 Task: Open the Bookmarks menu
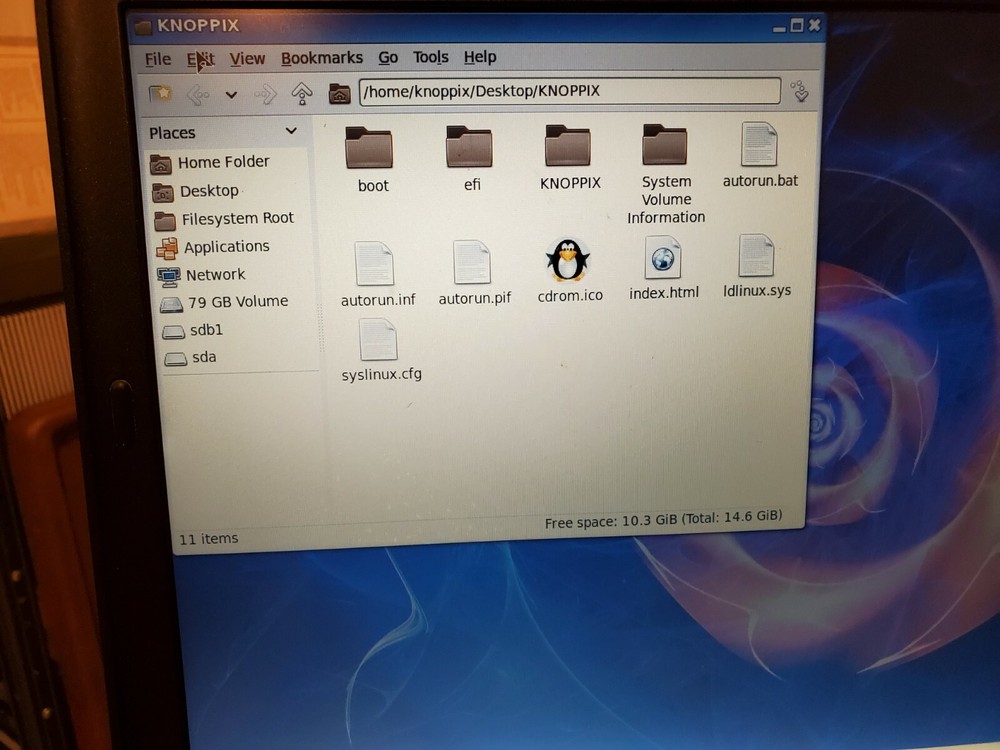point(322,57)
